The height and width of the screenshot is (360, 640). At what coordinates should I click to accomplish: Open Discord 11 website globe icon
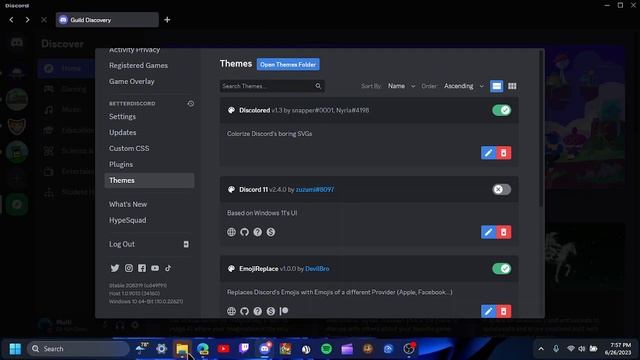point(231,232)
